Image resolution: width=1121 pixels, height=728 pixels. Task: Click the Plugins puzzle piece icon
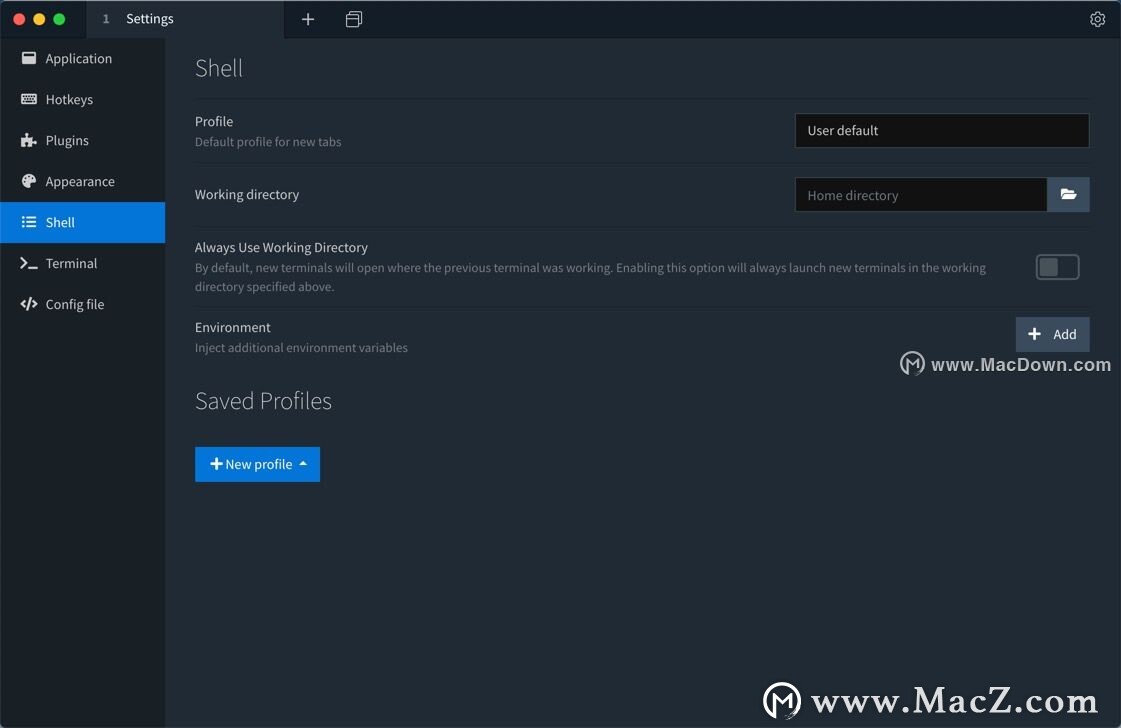pos(29,140)
